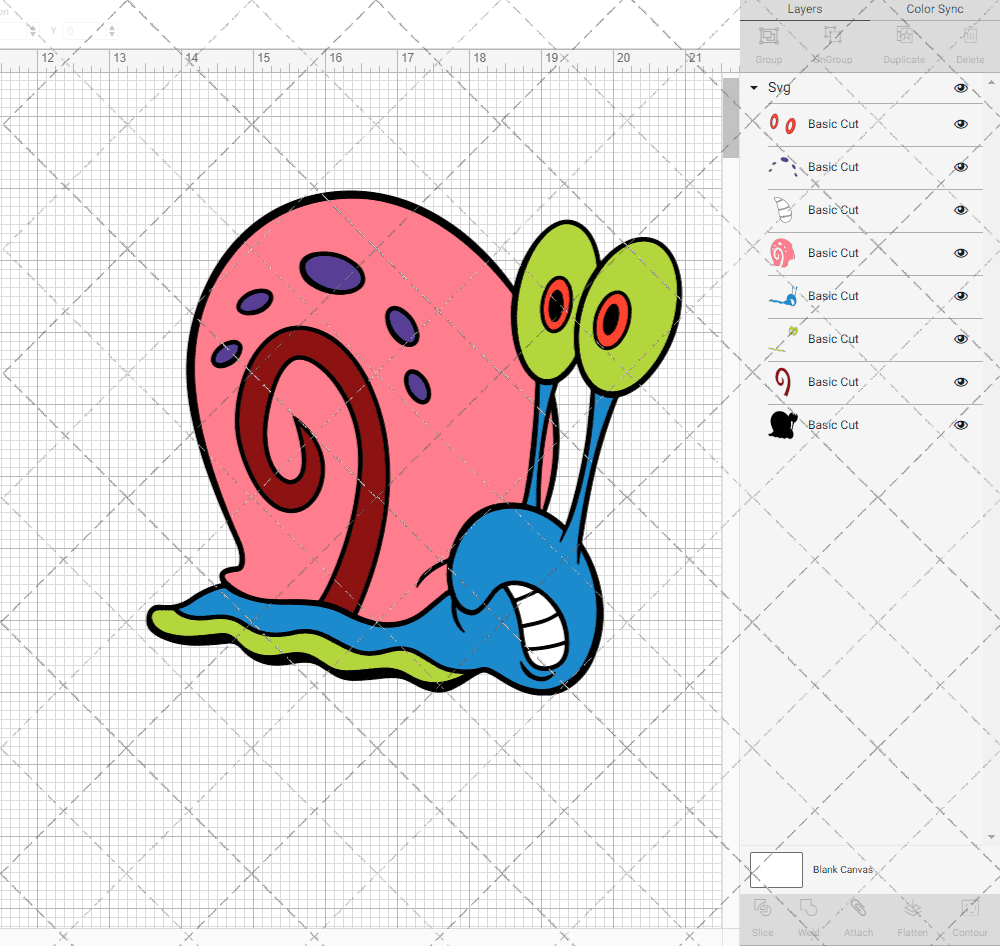Toggle visibility of the Svg group

[960, 88]
